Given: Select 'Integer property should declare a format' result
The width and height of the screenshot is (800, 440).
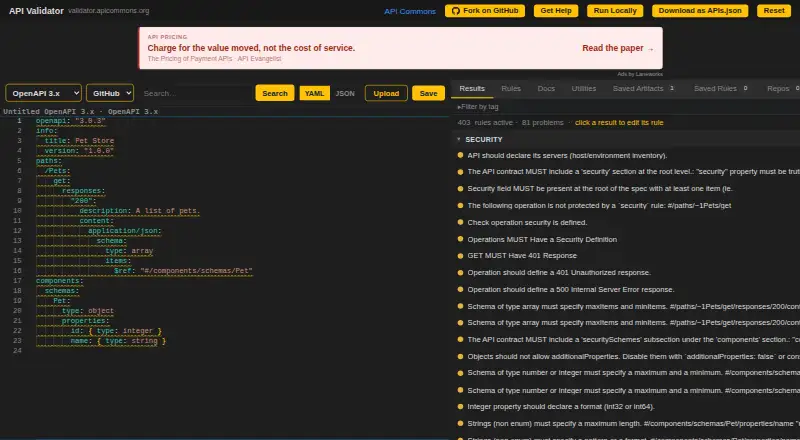Looking at the screenshot, I should [x=561, y=407].
